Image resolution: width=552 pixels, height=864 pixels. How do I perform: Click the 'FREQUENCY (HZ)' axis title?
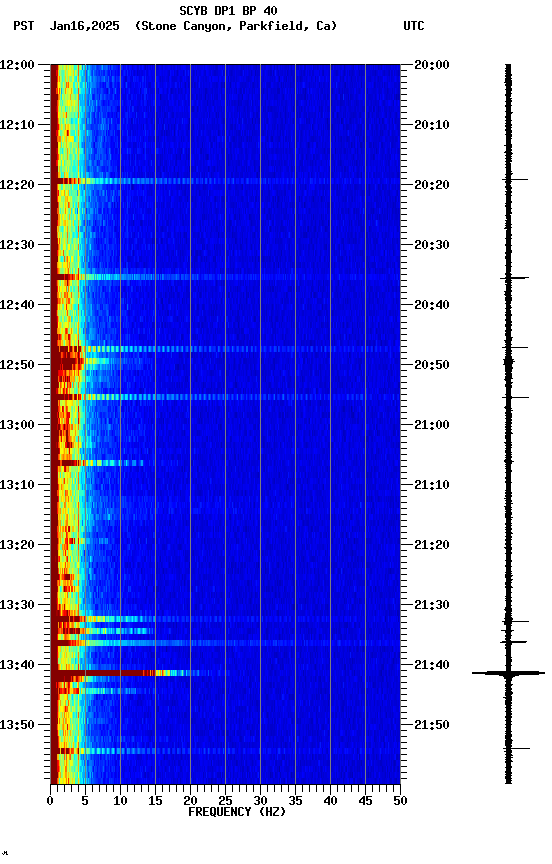pos(237,813)
